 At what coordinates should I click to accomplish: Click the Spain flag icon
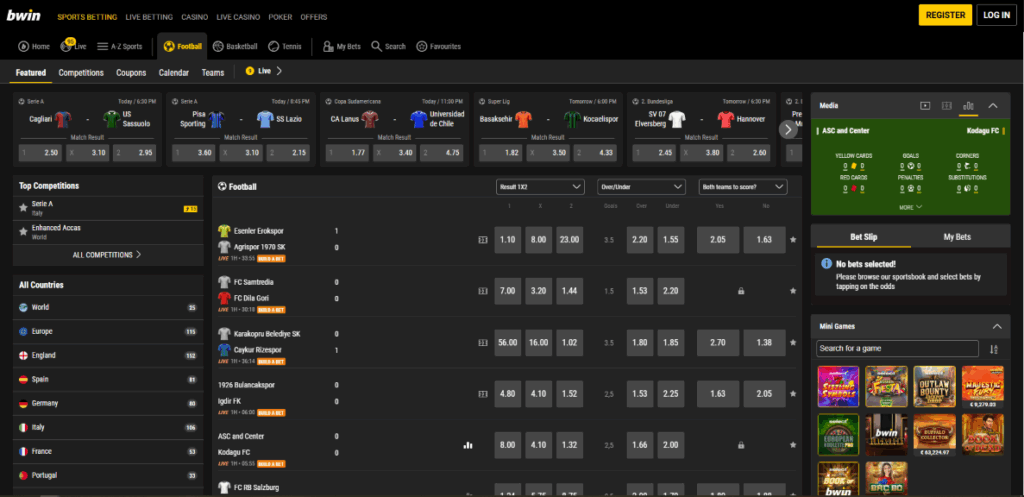tap(23, 379)
